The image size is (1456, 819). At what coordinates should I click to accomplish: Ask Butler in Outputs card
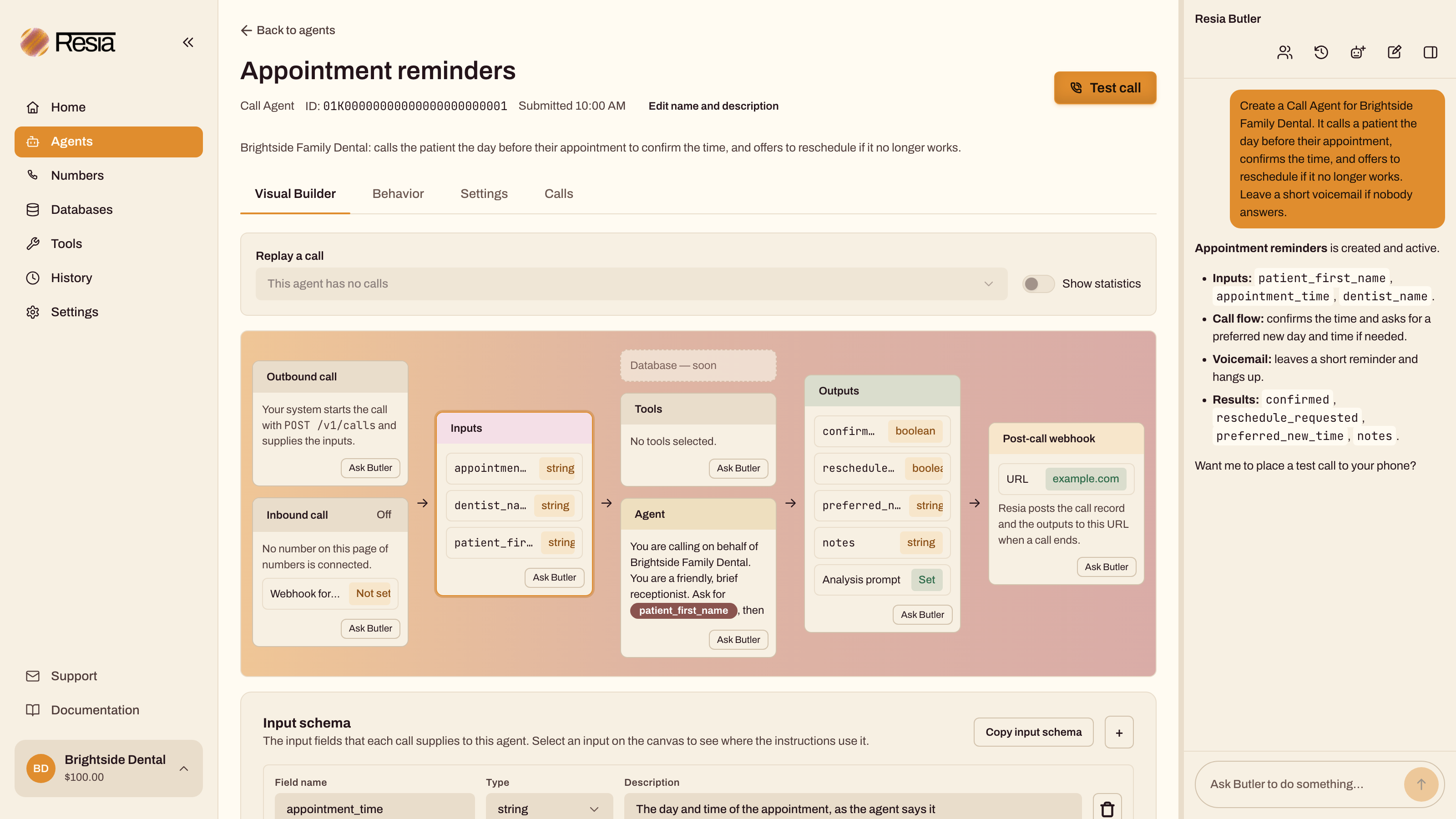click(922, 614)
